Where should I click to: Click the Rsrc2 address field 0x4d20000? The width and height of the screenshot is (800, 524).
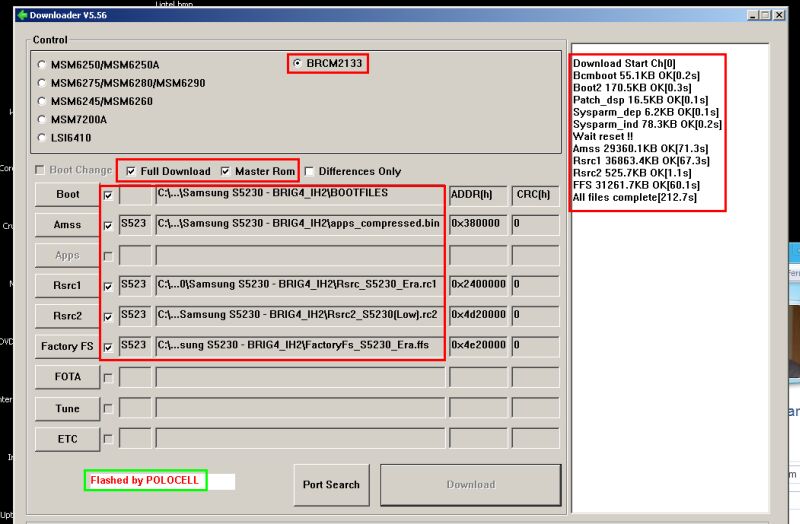tap(478, 316)
